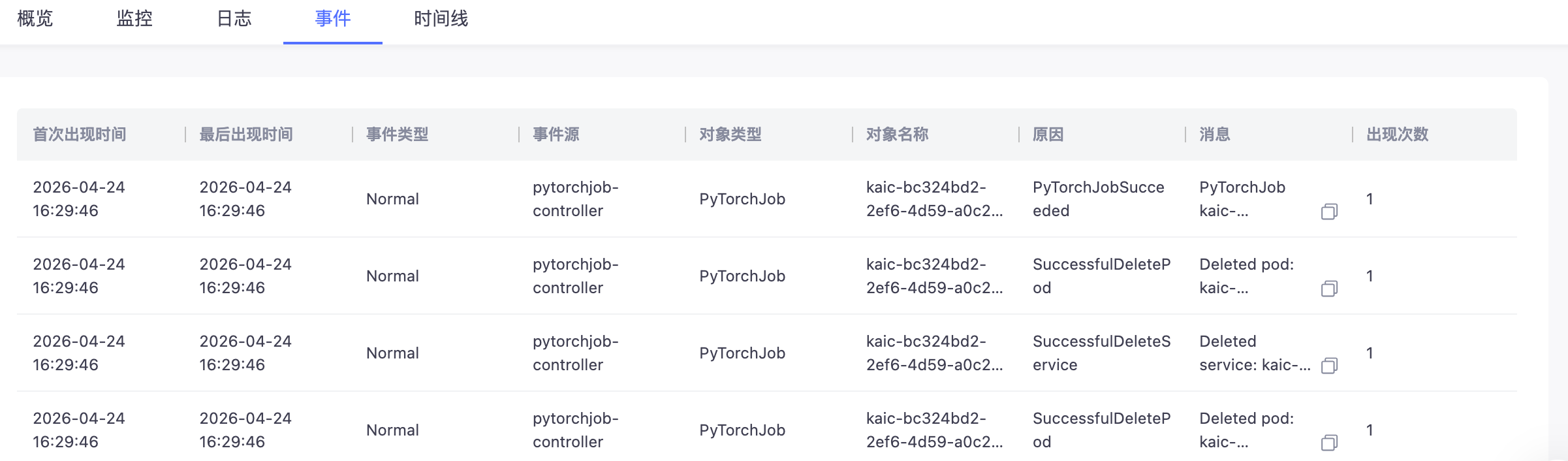Click the Deleted service message text
The image size is (1568, 461).
pos(1255,353)
